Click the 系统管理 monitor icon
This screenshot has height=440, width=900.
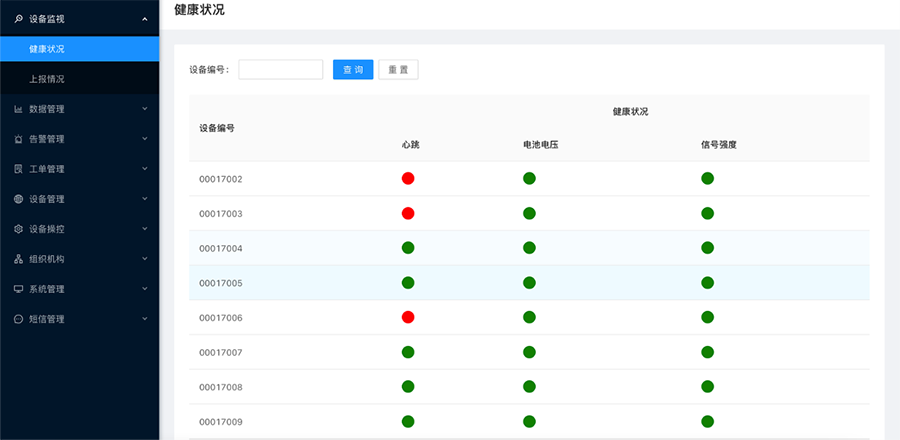coord(18,289)
